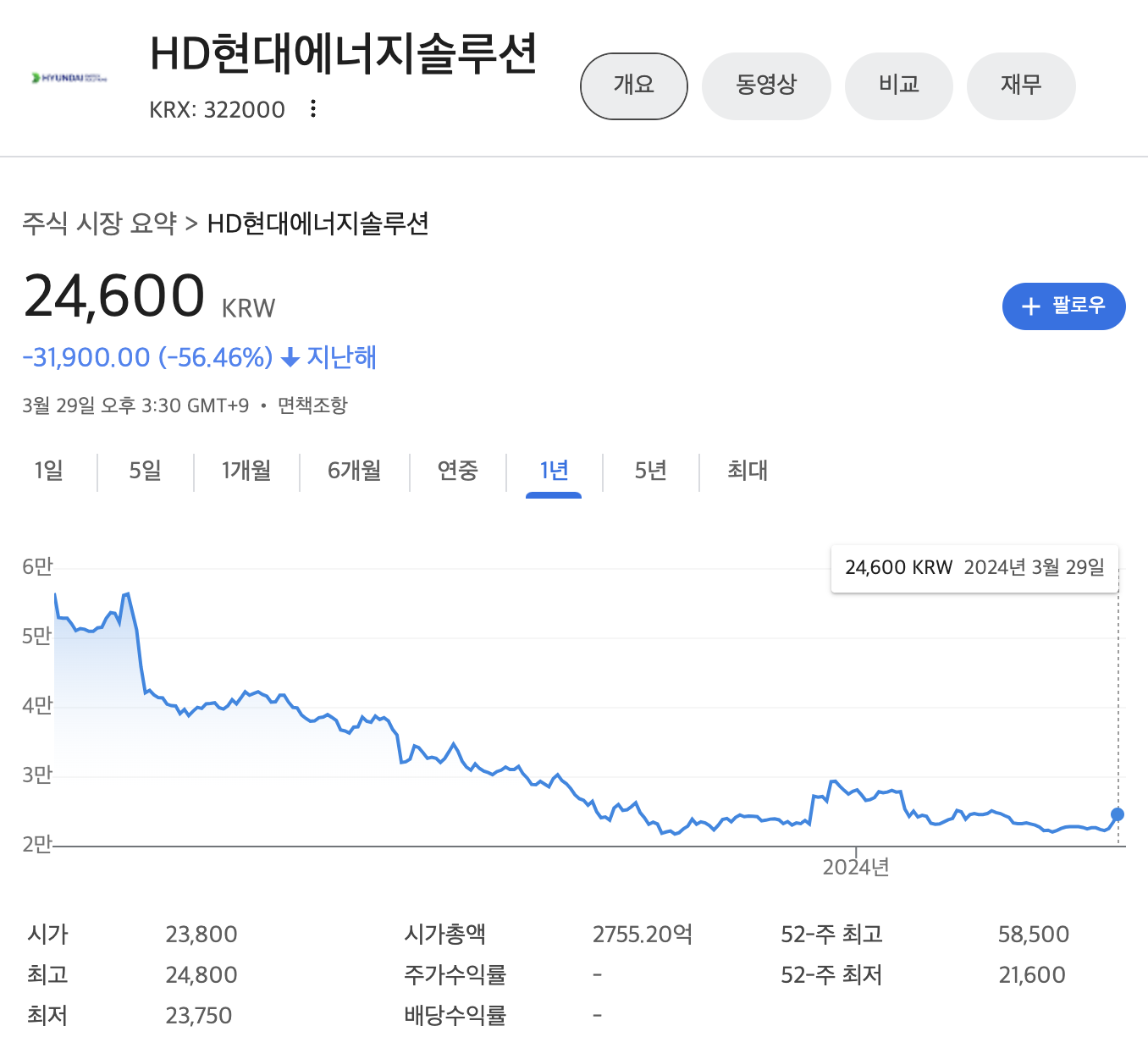Screen dimensions: 1148x1048
Task: Switch chart to 연중 range
Action: pyautogui.click(x=458, y=470)
